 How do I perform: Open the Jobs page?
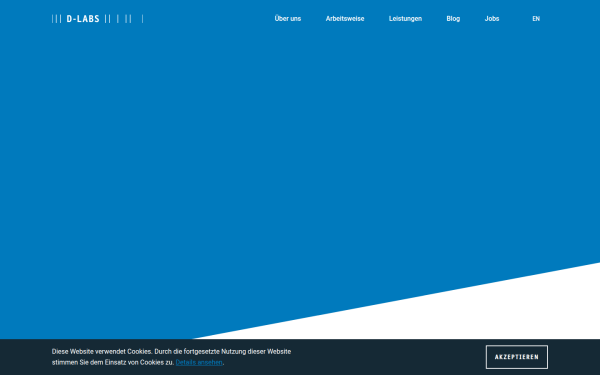click(492, 18)
